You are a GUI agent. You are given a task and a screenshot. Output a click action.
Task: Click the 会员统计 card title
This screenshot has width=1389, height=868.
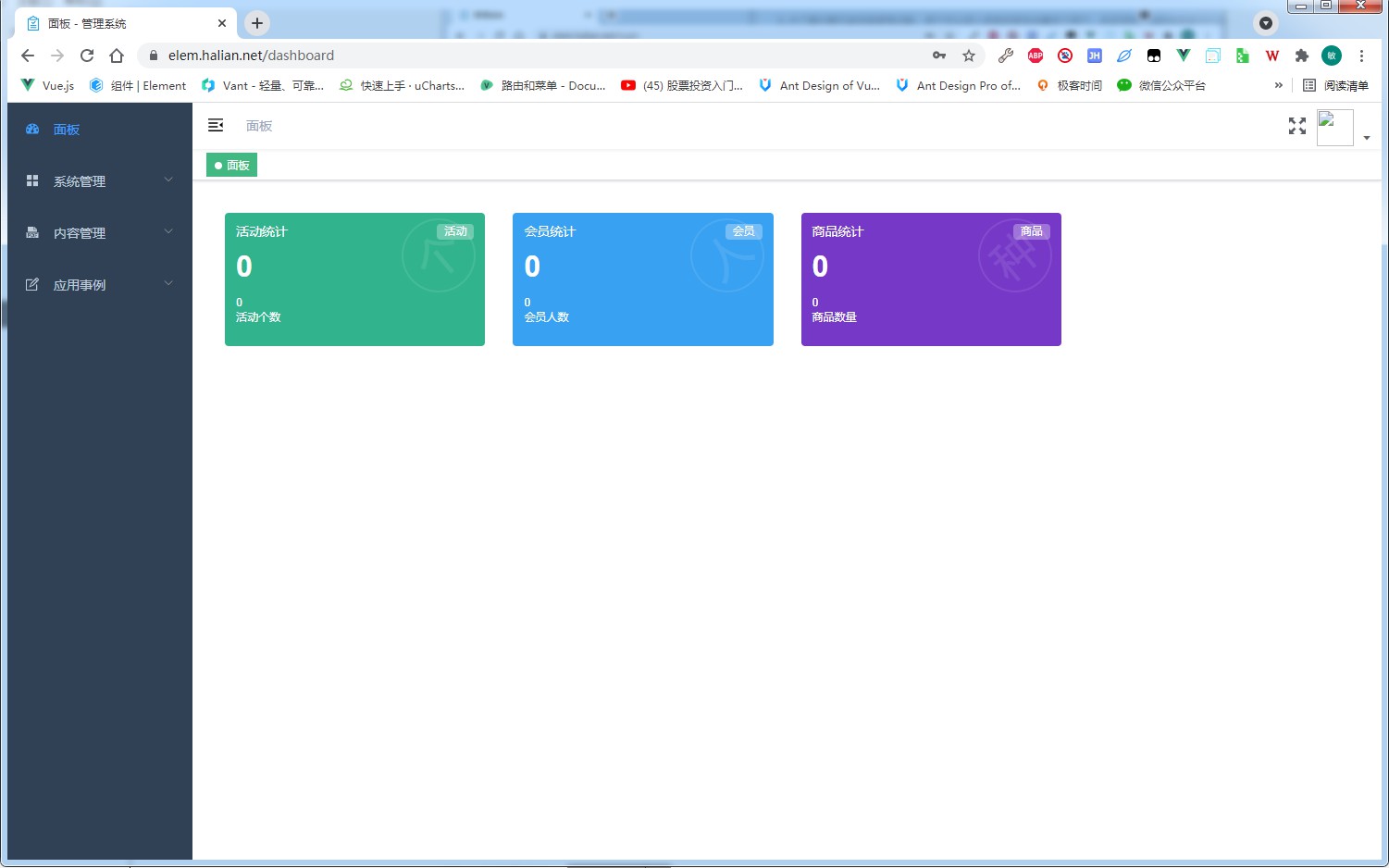pyautogui.click(x=550, y=231)
